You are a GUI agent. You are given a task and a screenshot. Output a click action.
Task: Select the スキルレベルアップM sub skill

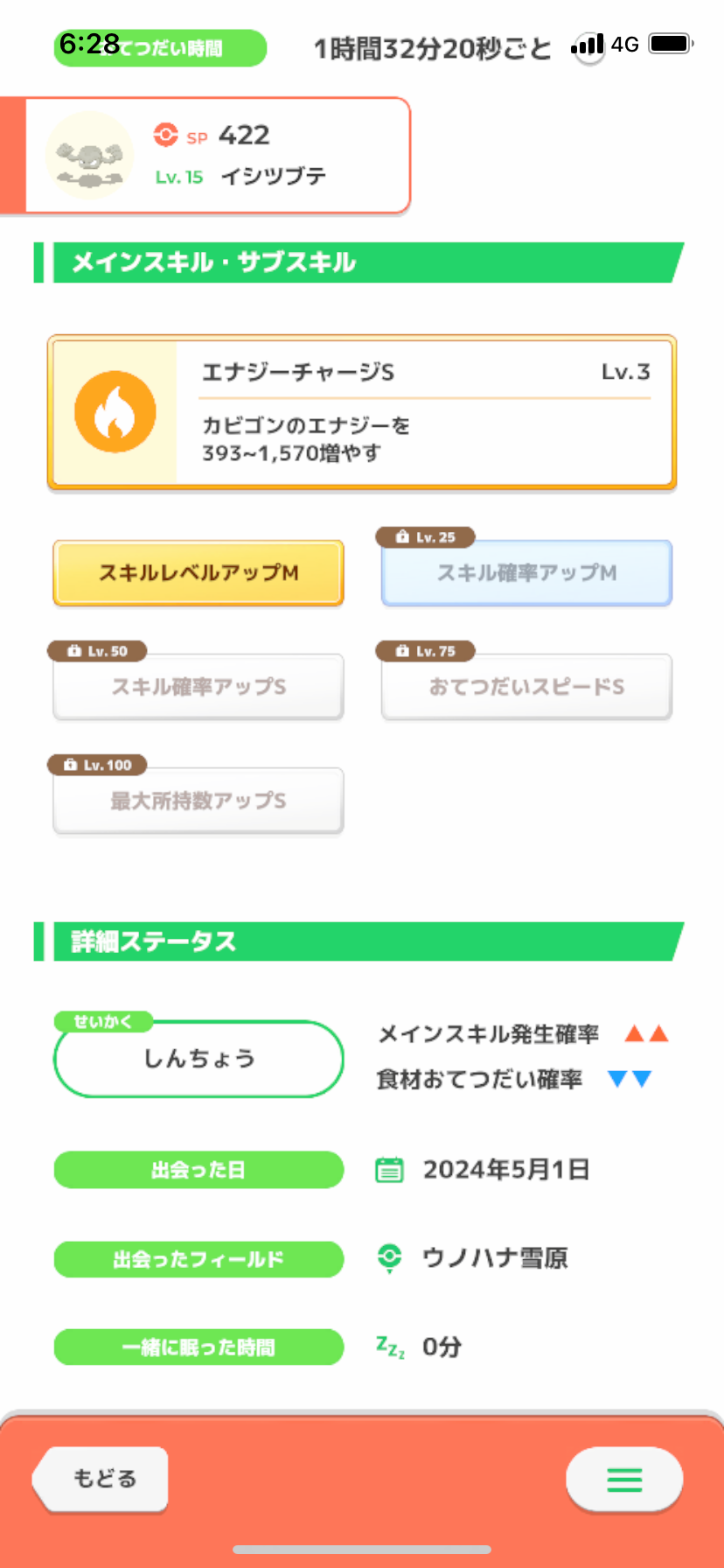[x=198, y=573]
